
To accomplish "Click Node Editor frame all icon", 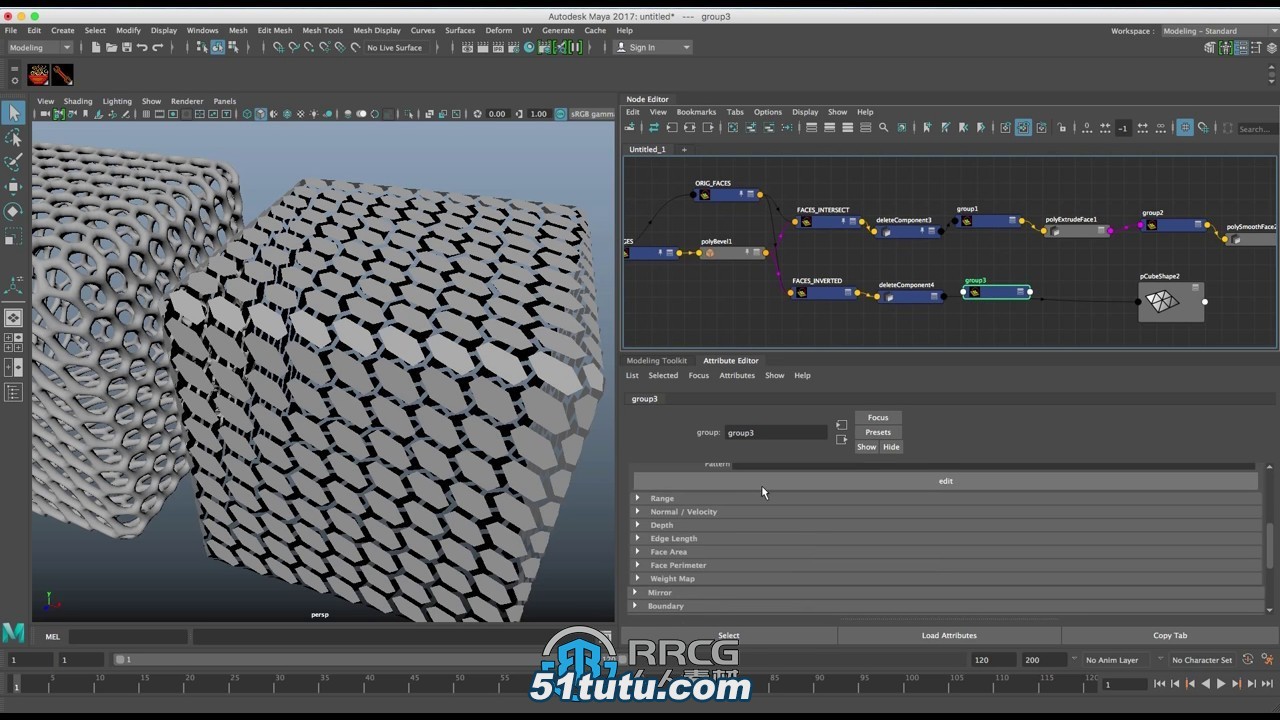I will [x=733, y=128].
